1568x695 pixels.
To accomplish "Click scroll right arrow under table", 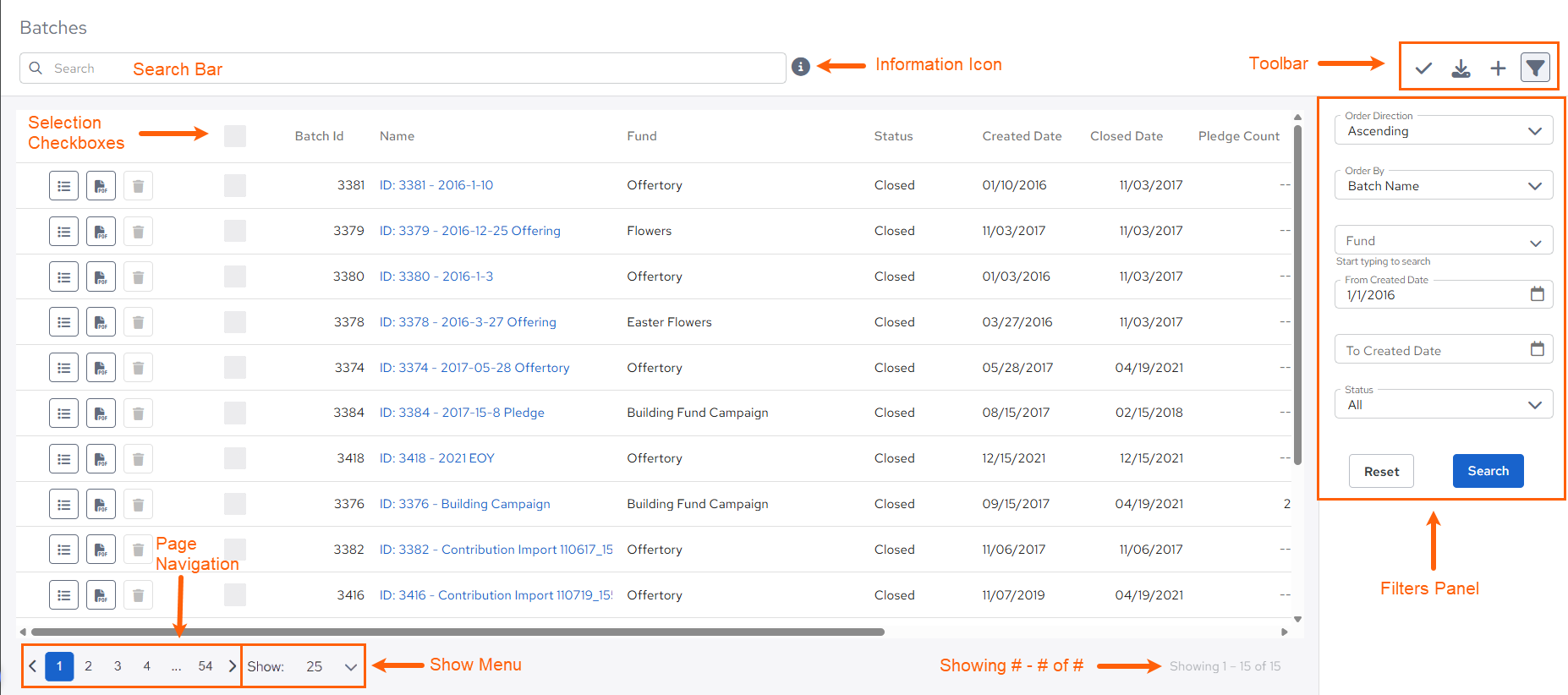I will point(1285,632).
